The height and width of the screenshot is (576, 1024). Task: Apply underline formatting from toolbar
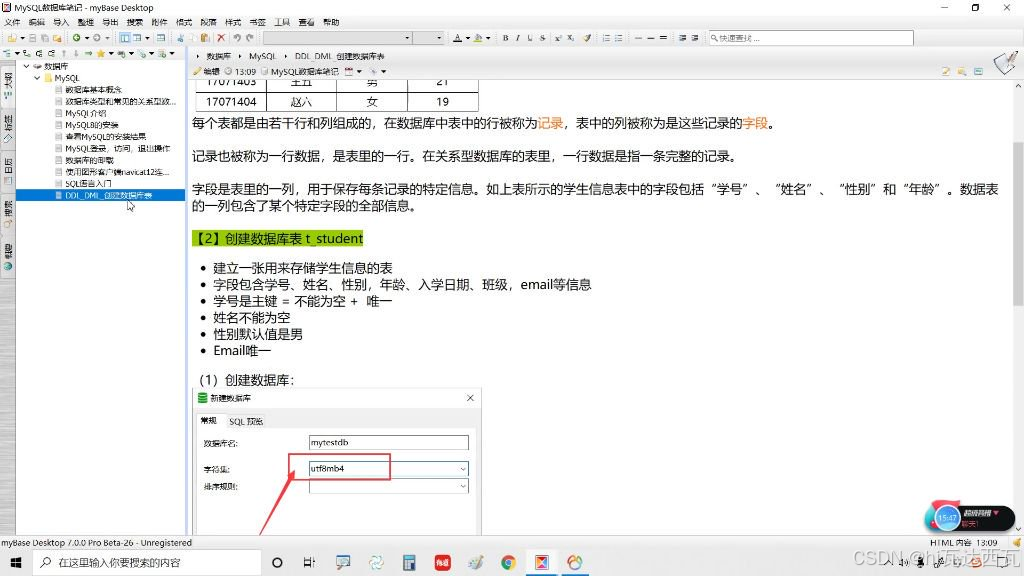click(x=530, y=38)
